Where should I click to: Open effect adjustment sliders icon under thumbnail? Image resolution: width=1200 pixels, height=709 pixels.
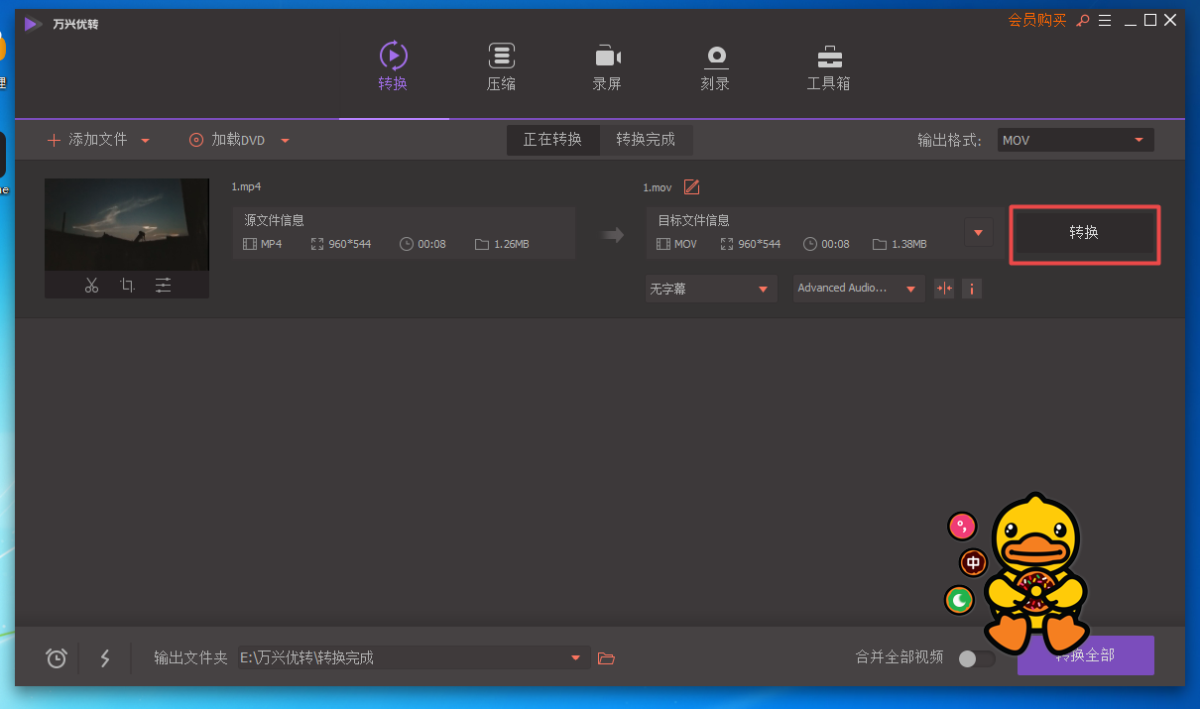pos(163,286)
